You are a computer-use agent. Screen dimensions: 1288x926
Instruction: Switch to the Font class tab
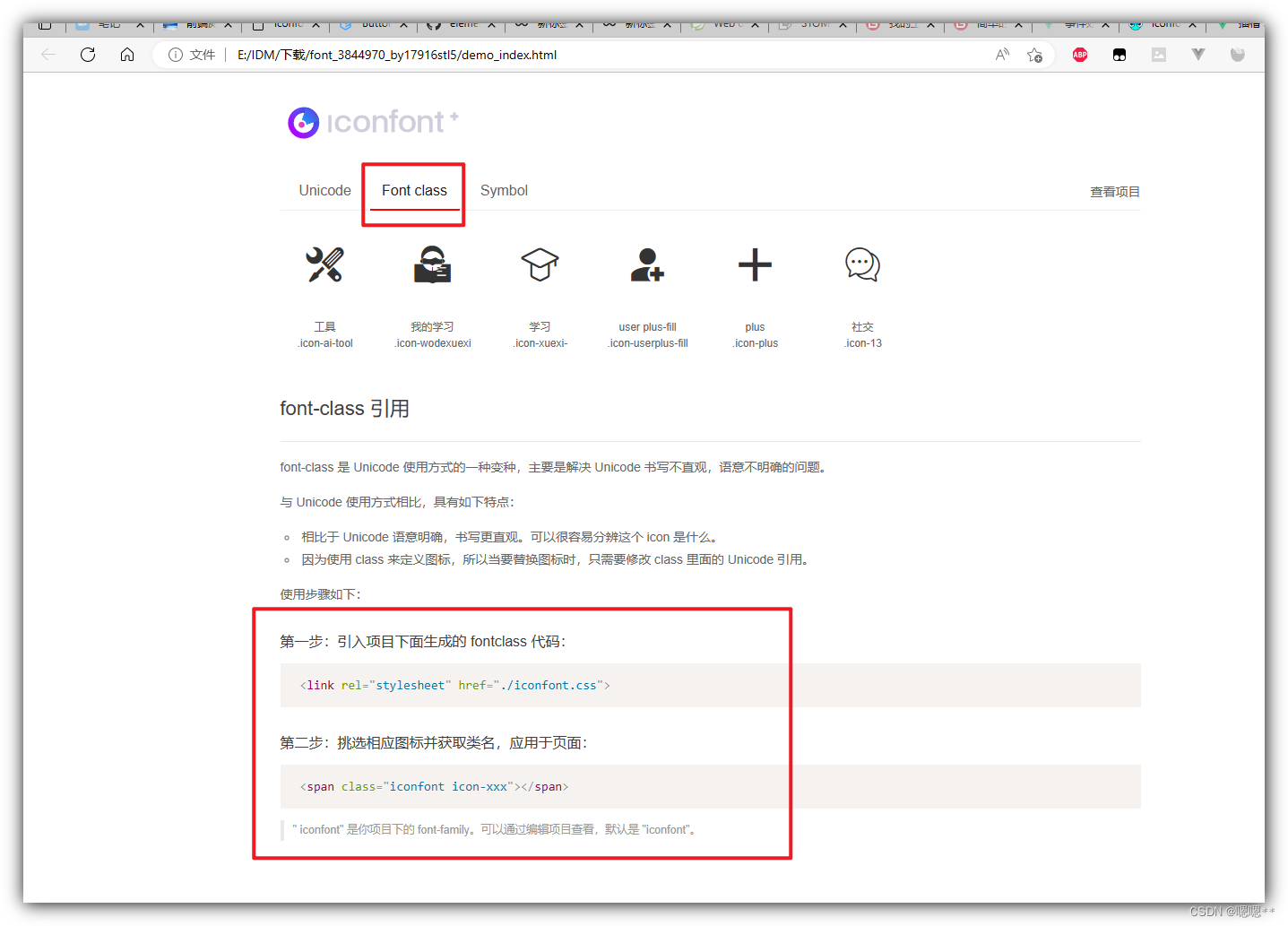pos(414,190)
